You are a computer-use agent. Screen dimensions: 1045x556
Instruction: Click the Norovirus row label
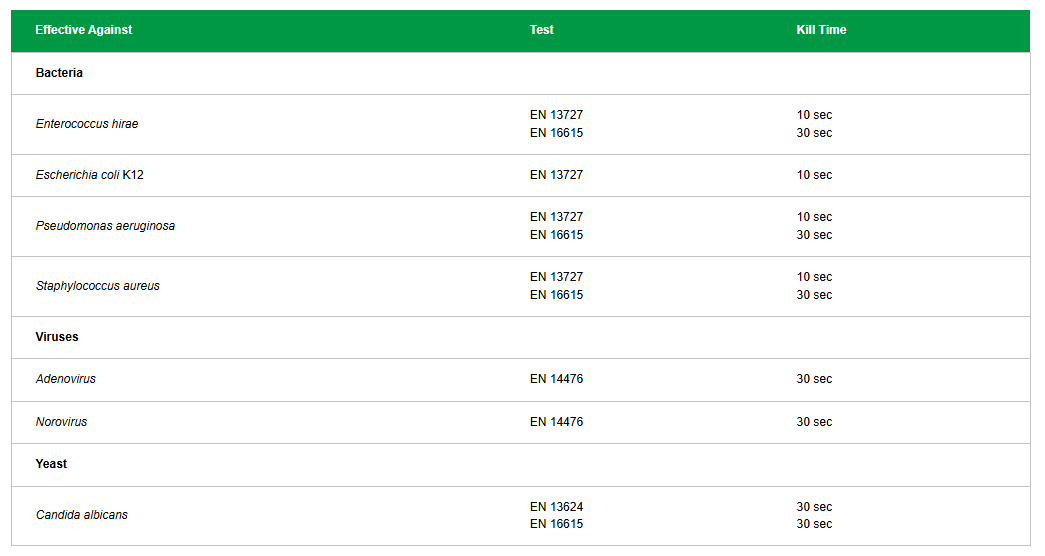pyautogui.click(x=62, y=422)
